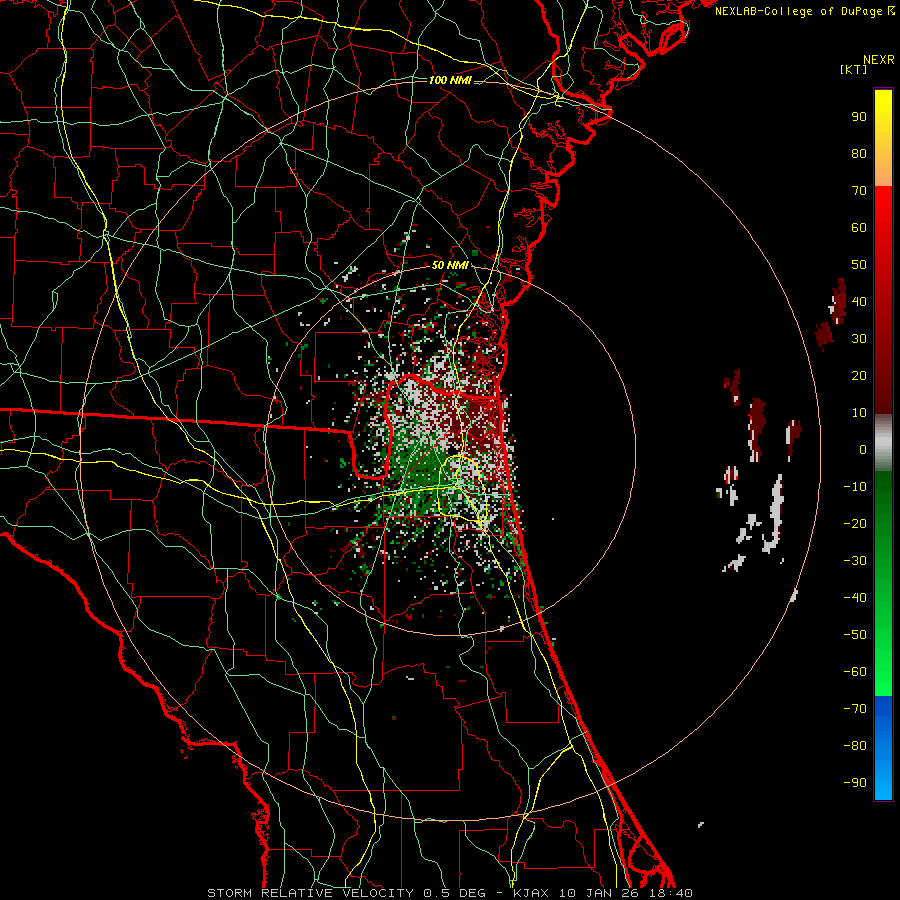Click the KJAX radar site identifier
This screenshot has height=900, width=900.
[x=531, y=893]
